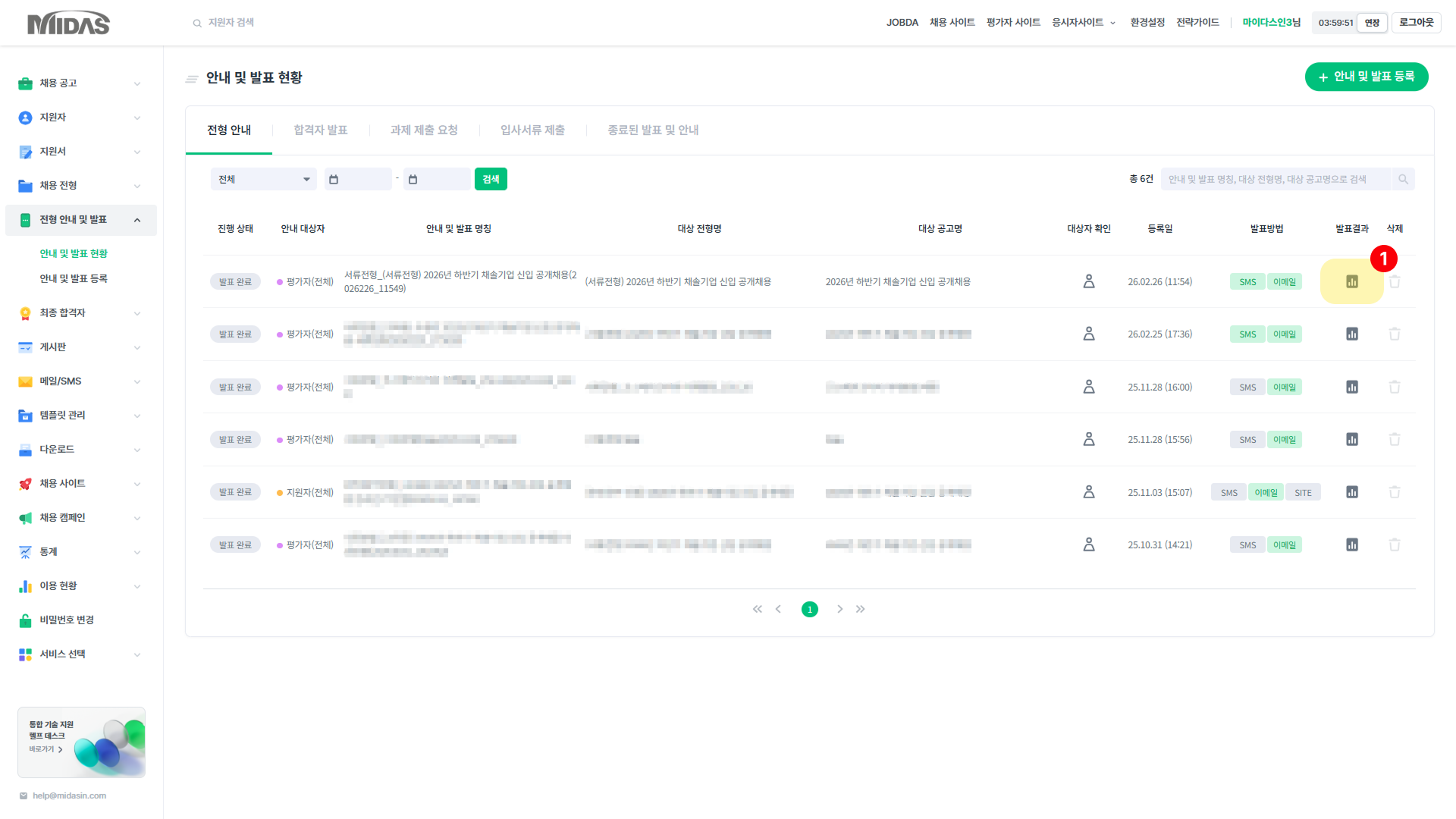
Task: Collapse the 전형 안내 및 발표 menu
Action: point(136,220)
